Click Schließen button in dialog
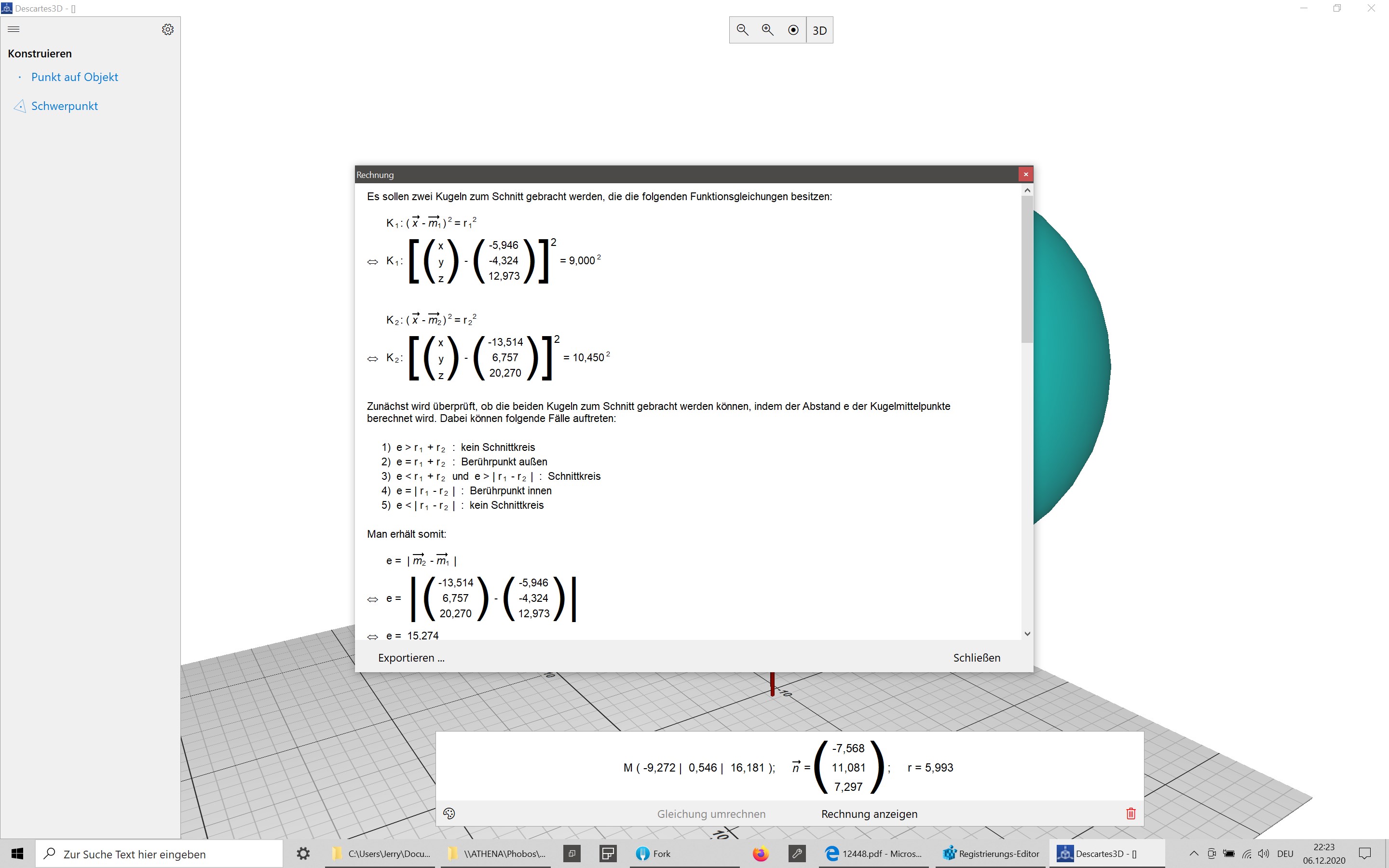The height and width of the screenshot is (868, 1389). [x=976, y=658]
